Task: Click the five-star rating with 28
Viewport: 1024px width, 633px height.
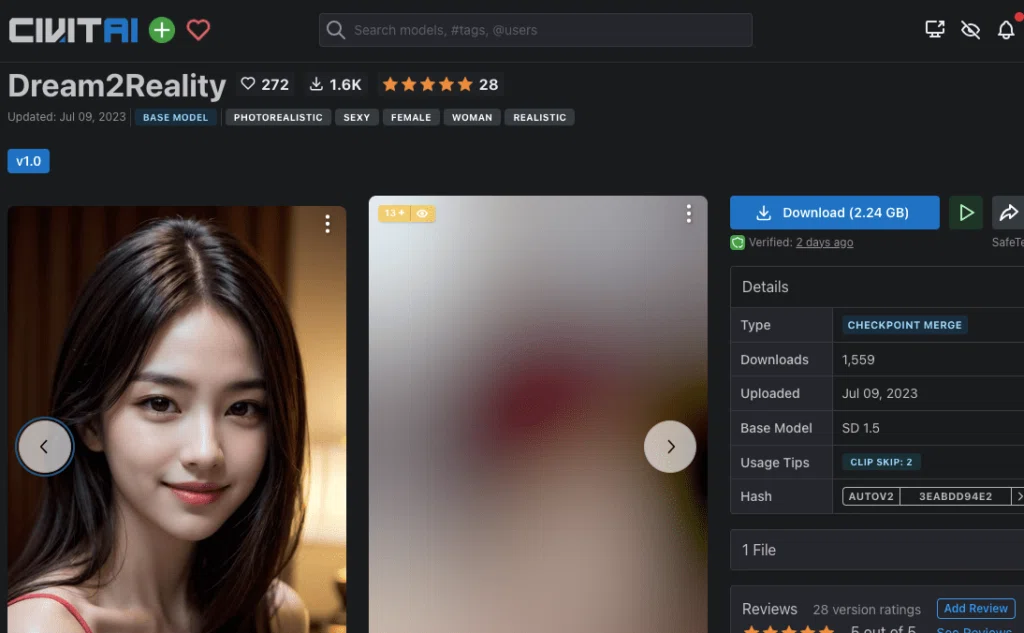Action: pyautogui.click(x=440, y=84)
